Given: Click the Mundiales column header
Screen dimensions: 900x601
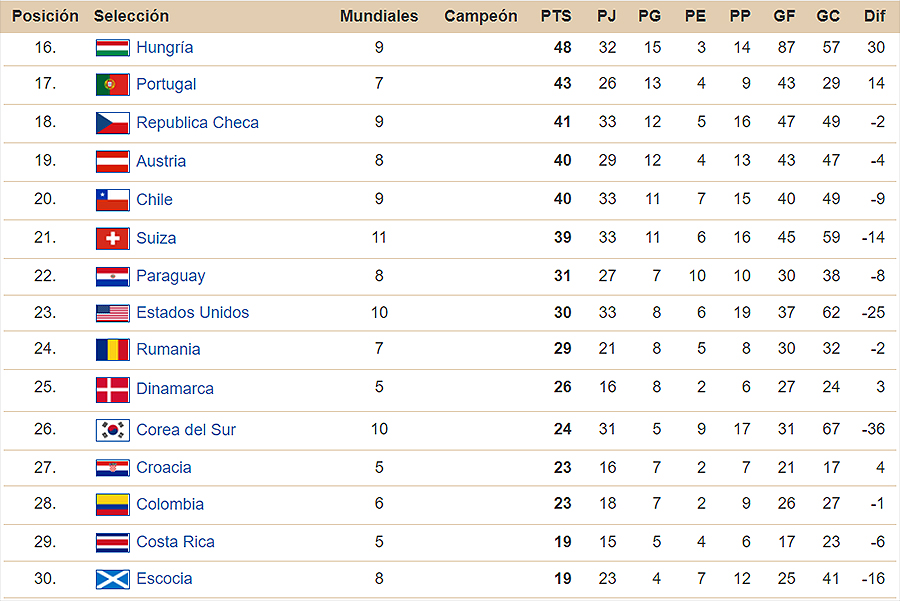Looking at the screenshot, I should [x=379, y=16].
